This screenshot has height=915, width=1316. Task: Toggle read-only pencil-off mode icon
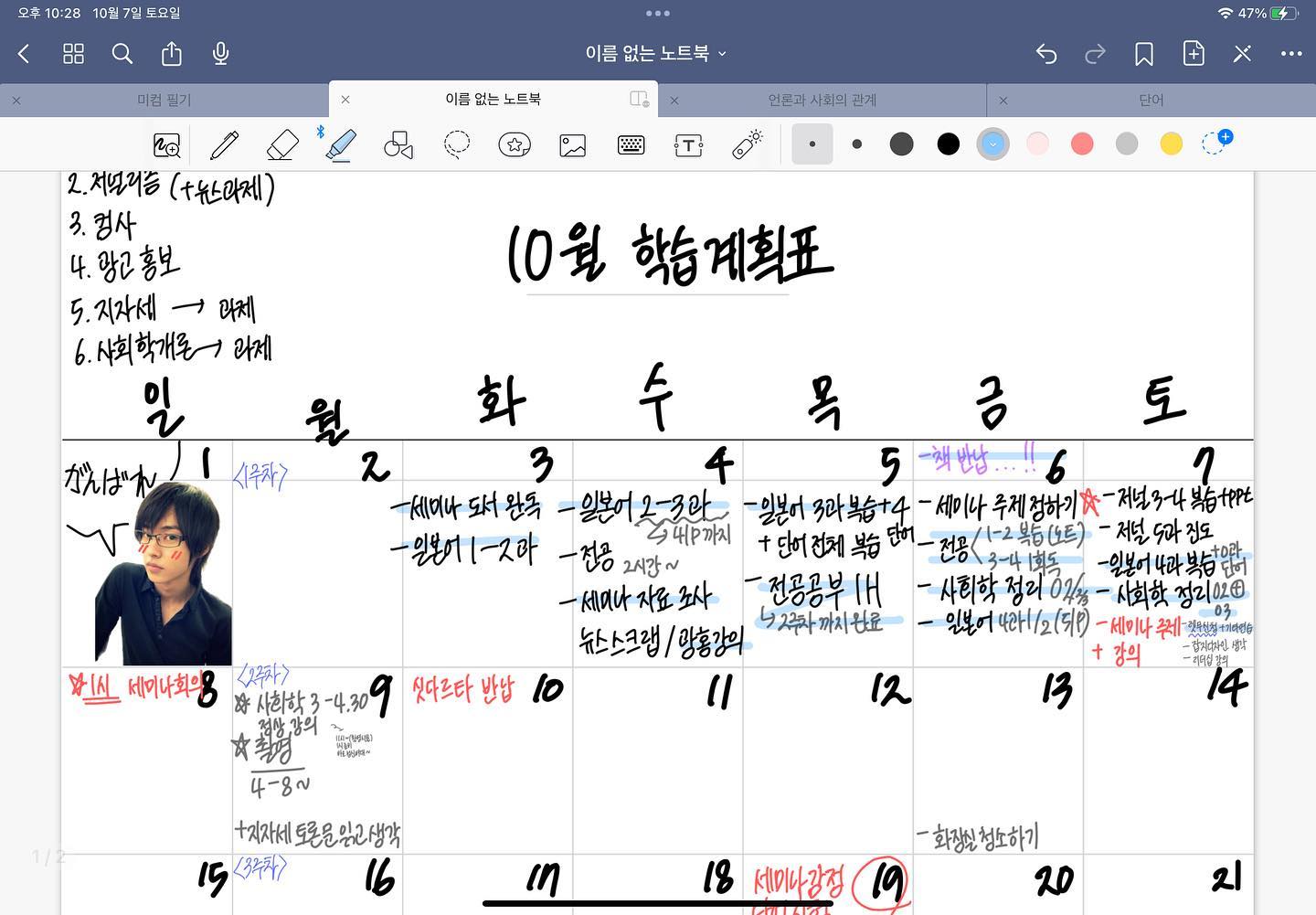click(x=1242, y=54)
